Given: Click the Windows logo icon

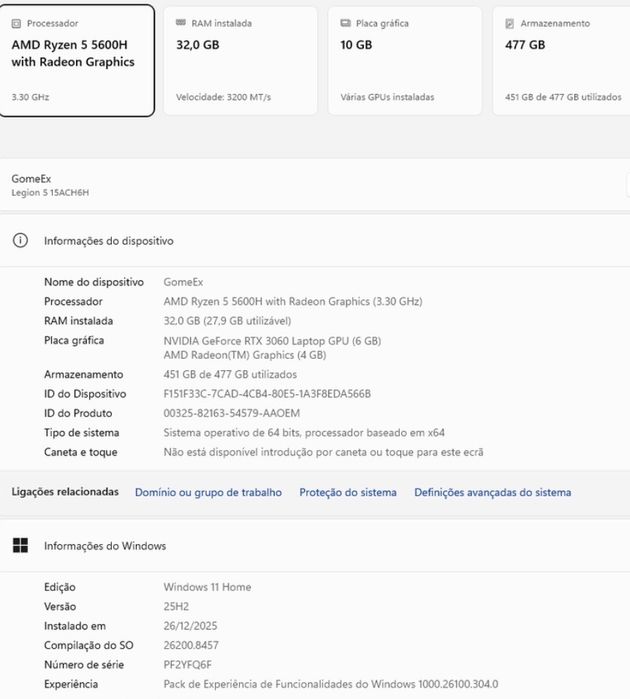Looking at the screenshot, I should pos(21,545).
